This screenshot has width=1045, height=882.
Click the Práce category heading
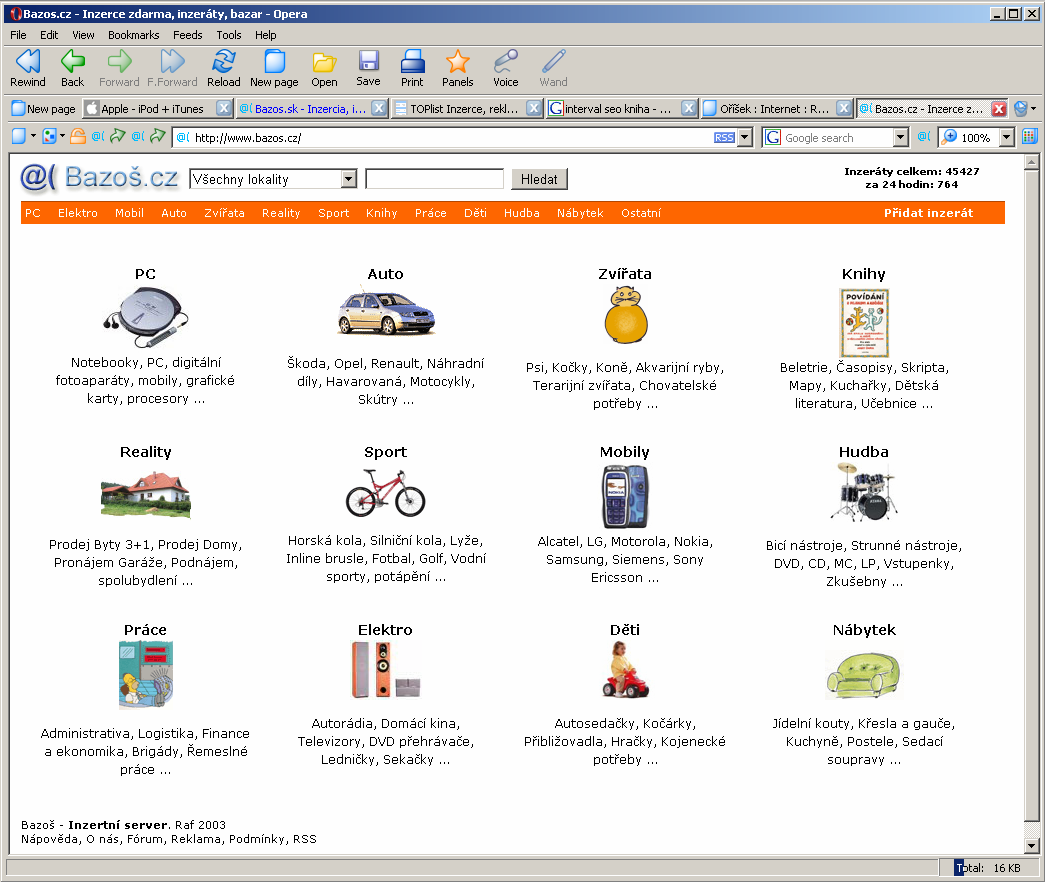coord(145,629)
